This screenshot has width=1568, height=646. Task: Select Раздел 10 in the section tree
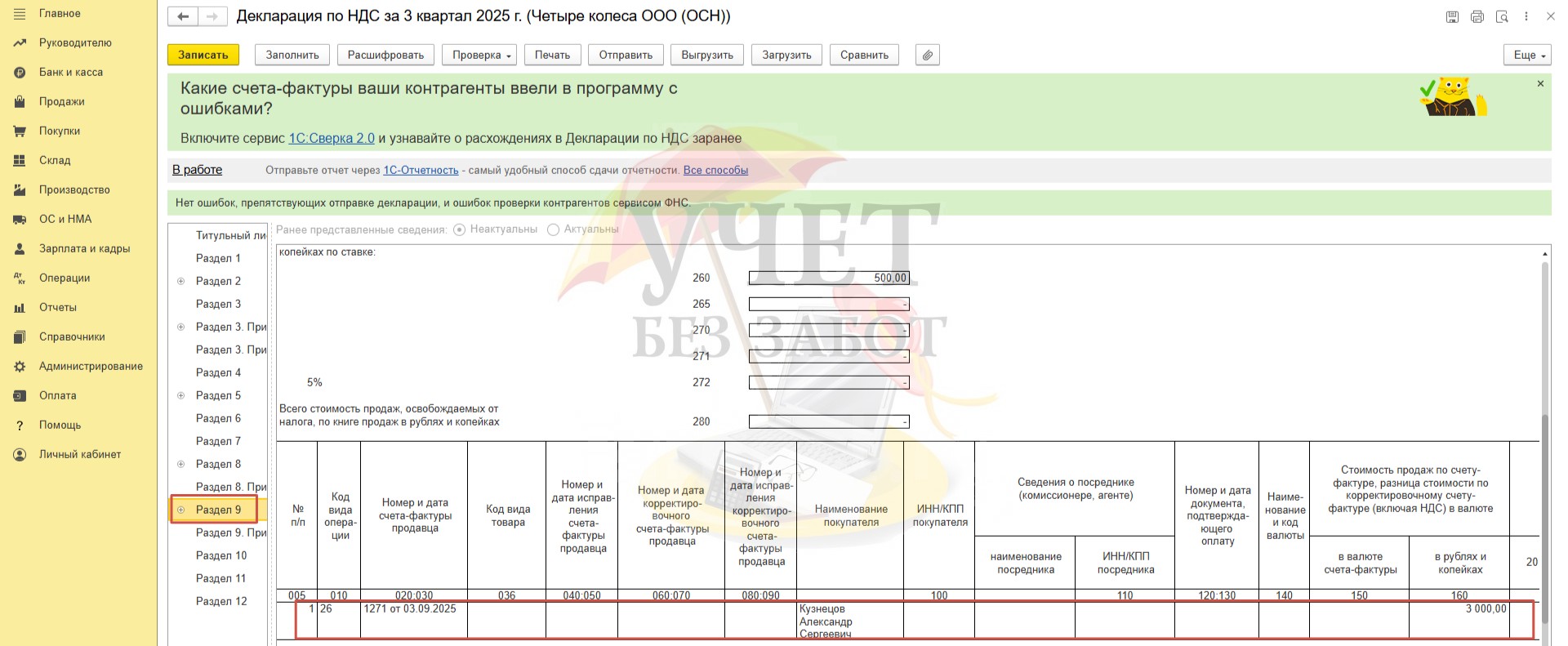tap(221, 555)
